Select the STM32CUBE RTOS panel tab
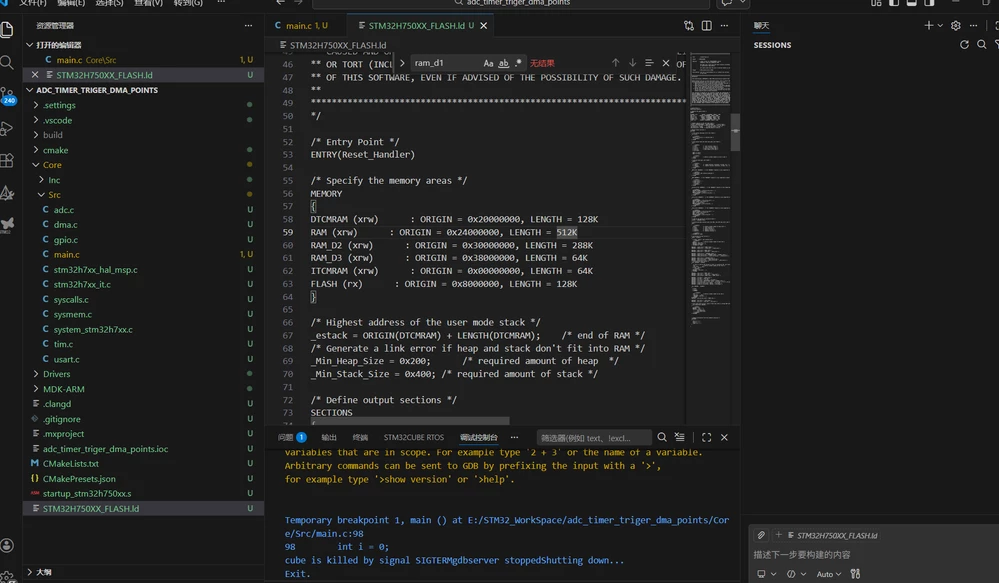 click(x=413, y=437)
